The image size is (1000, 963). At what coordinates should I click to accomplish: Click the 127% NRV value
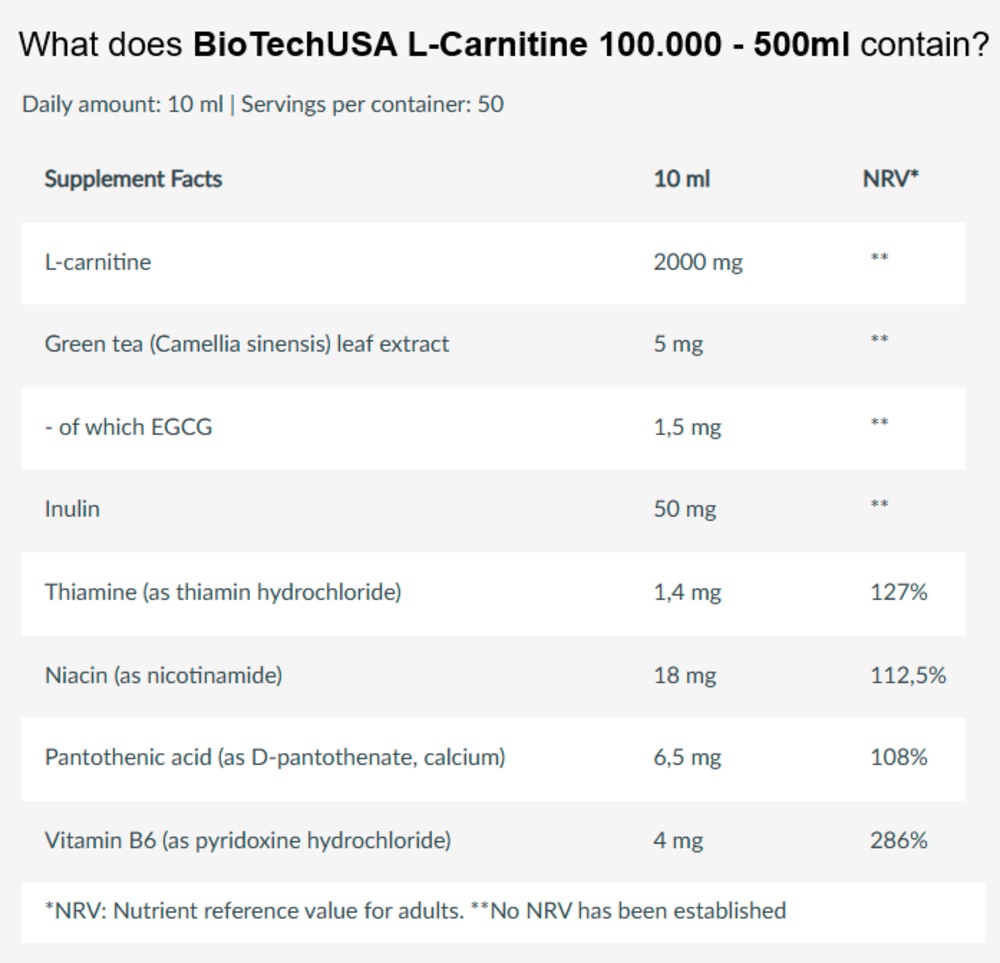click(899, 592)
